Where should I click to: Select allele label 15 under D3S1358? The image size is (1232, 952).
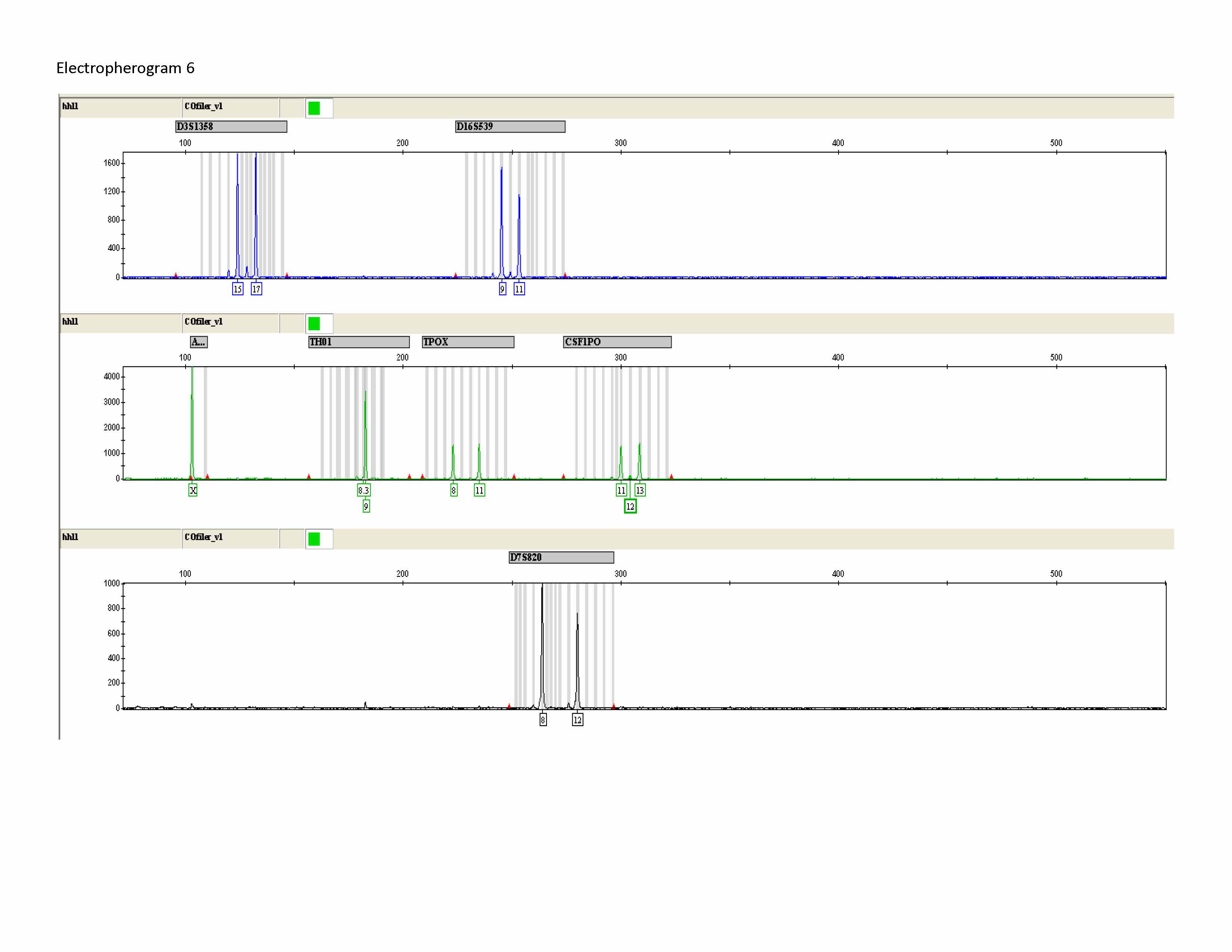[x=237, y=289]
